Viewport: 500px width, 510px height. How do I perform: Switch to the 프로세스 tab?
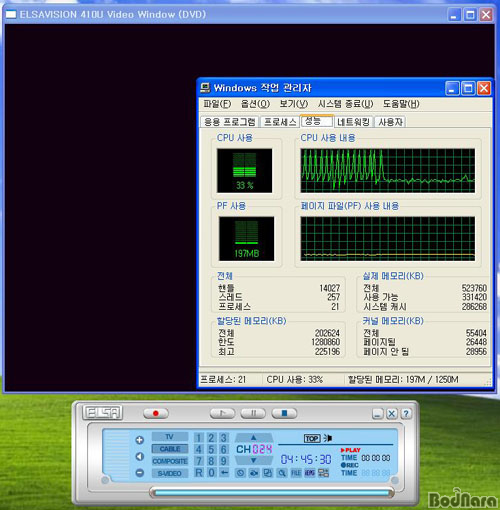coord(280,122)
